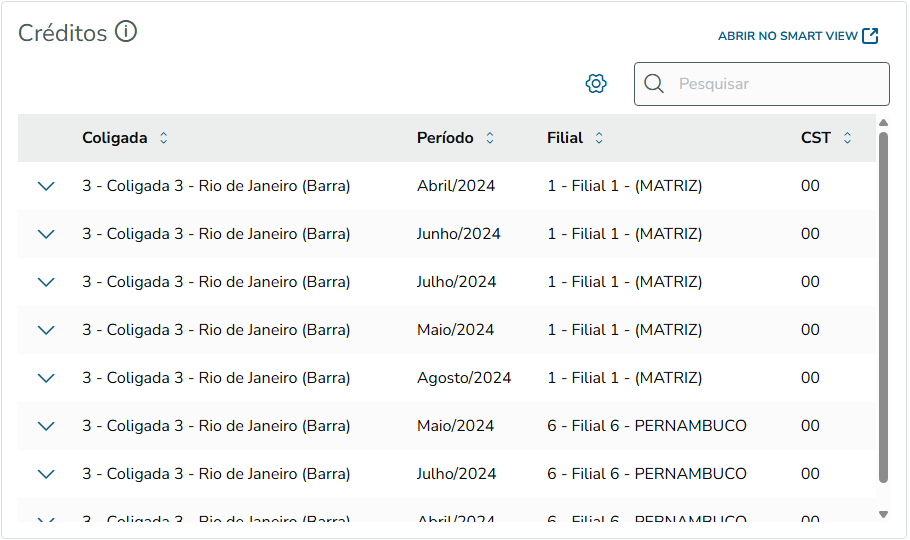Sort by Período column arrows
The height and width of the screenshot is (540, 910).
point(490,138)
